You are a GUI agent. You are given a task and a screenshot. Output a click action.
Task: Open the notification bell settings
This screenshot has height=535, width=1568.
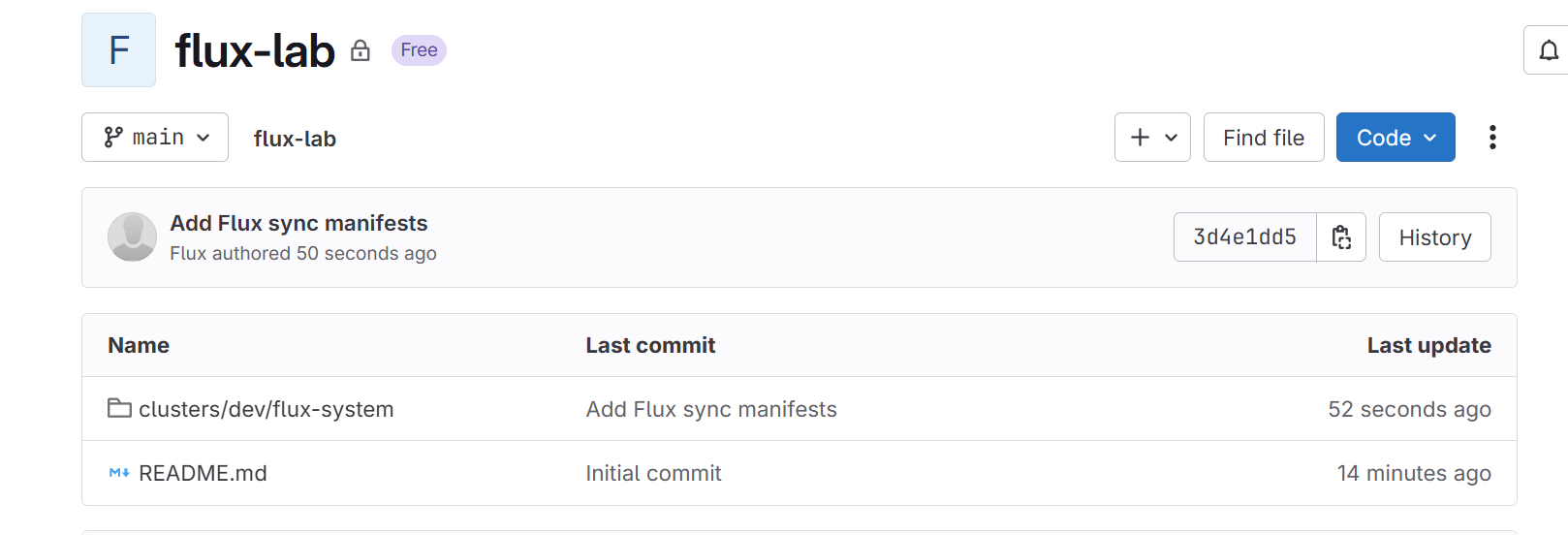coord(1548,50)
